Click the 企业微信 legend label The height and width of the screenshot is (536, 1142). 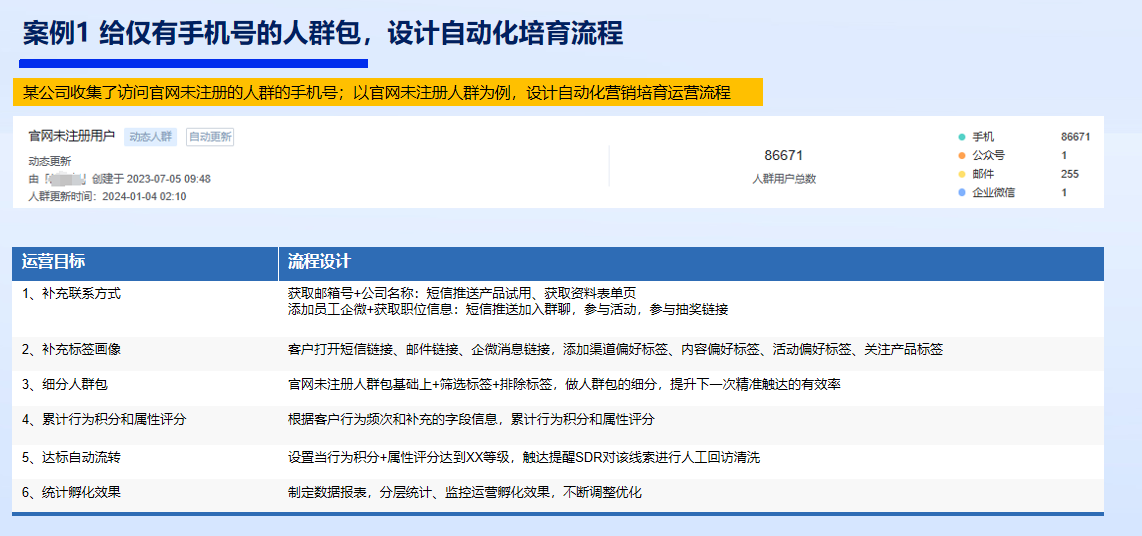993,192
